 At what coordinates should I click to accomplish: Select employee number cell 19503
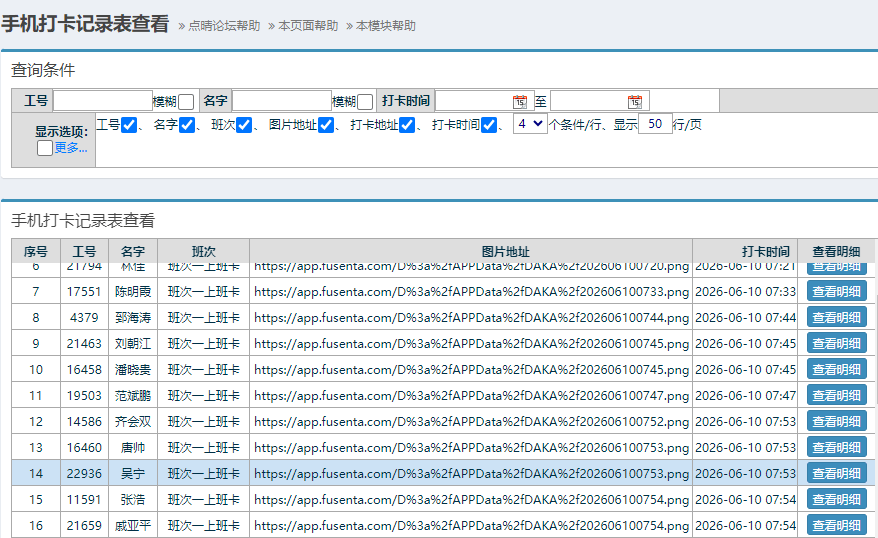pos(85,396)
